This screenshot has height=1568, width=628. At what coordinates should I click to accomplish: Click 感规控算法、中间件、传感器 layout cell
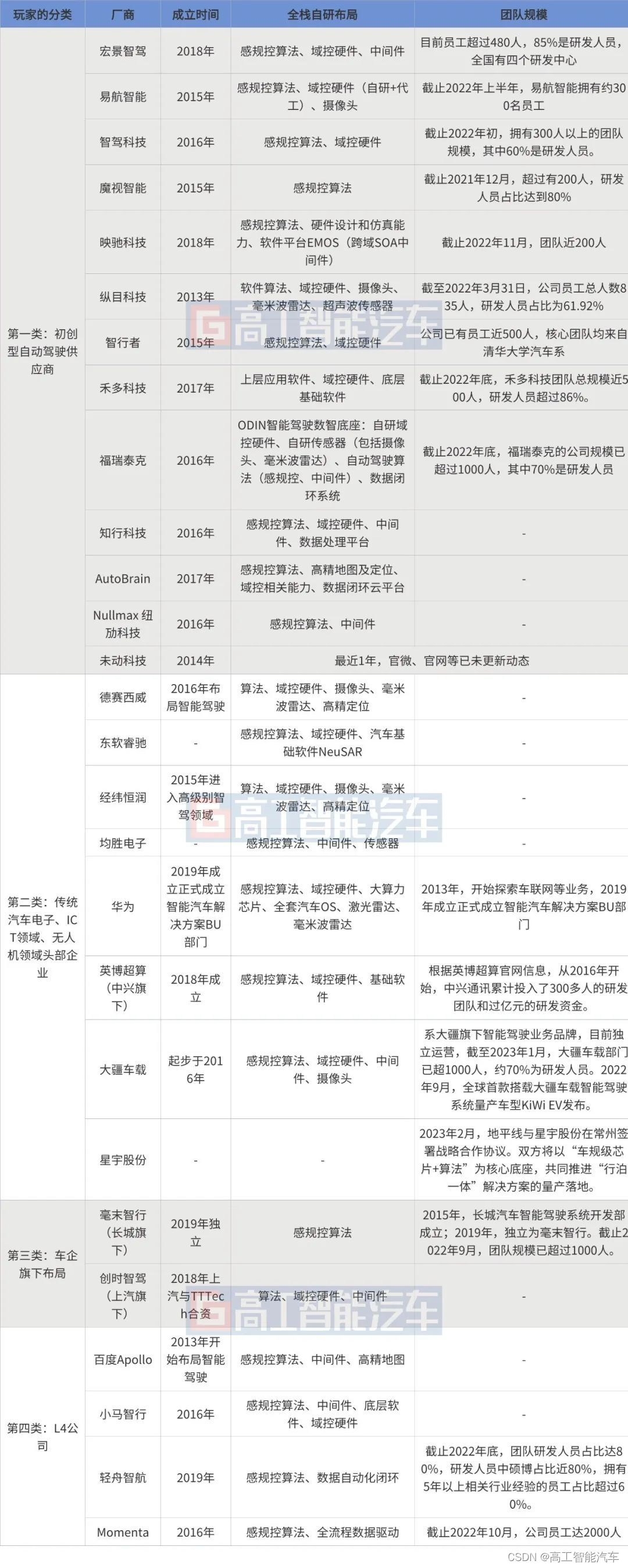click(323, 843)
